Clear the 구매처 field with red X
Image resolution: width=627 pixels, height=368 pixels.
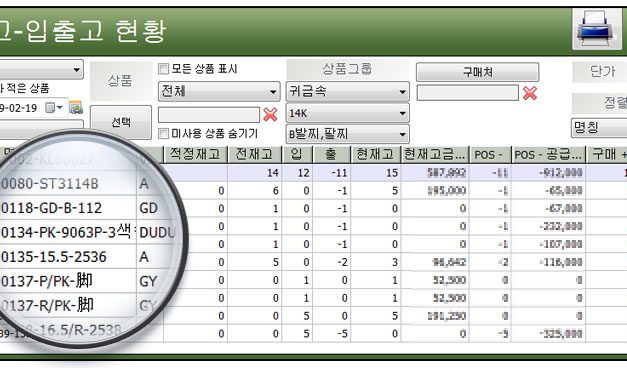(x=530, y=93)
